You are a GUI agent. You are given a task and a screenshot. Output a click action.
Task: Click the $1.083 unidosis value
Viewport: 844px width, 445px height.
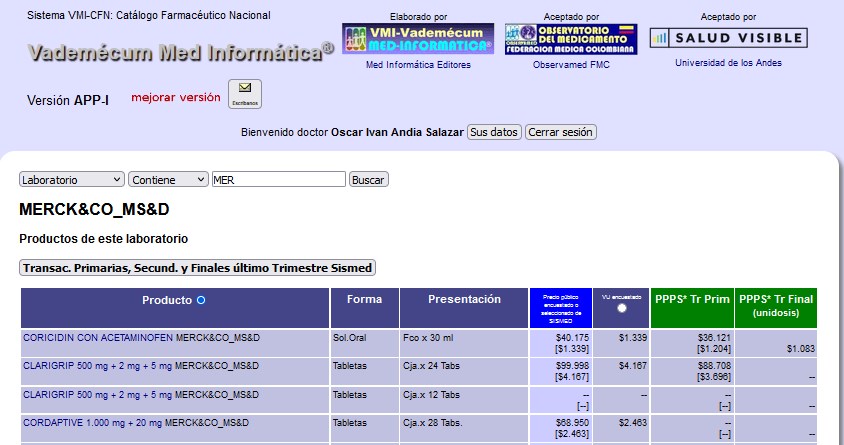[x=800, y=349]
